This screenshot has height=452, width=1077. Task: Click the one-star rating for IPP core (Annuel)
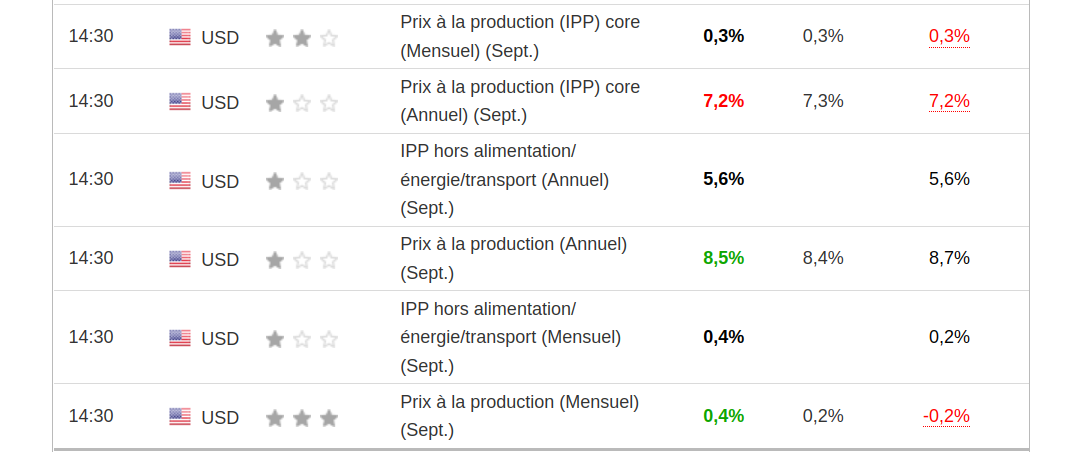[302, 103]
